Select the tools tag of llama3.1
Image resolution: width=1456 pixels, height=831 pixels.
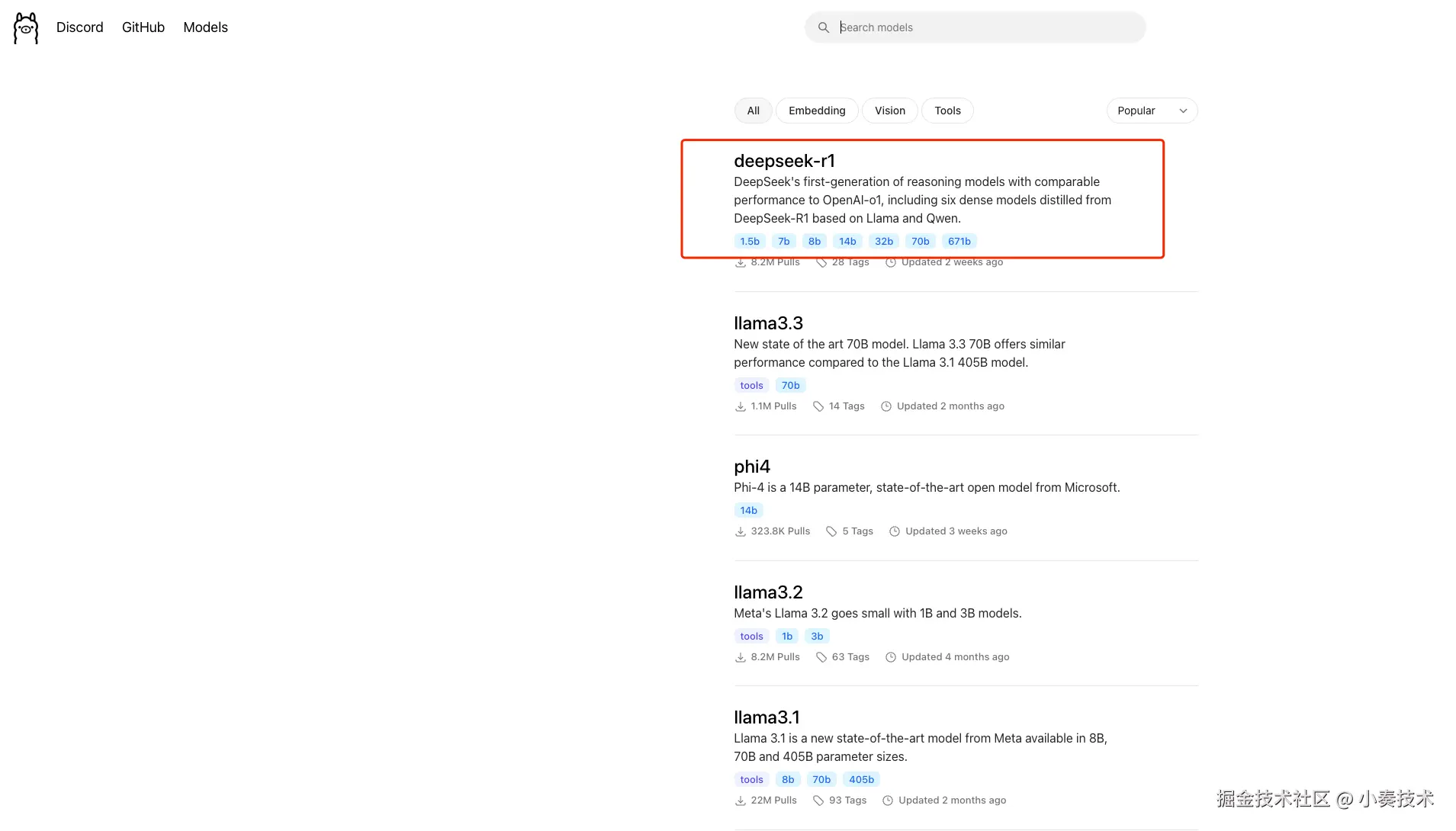751,780
